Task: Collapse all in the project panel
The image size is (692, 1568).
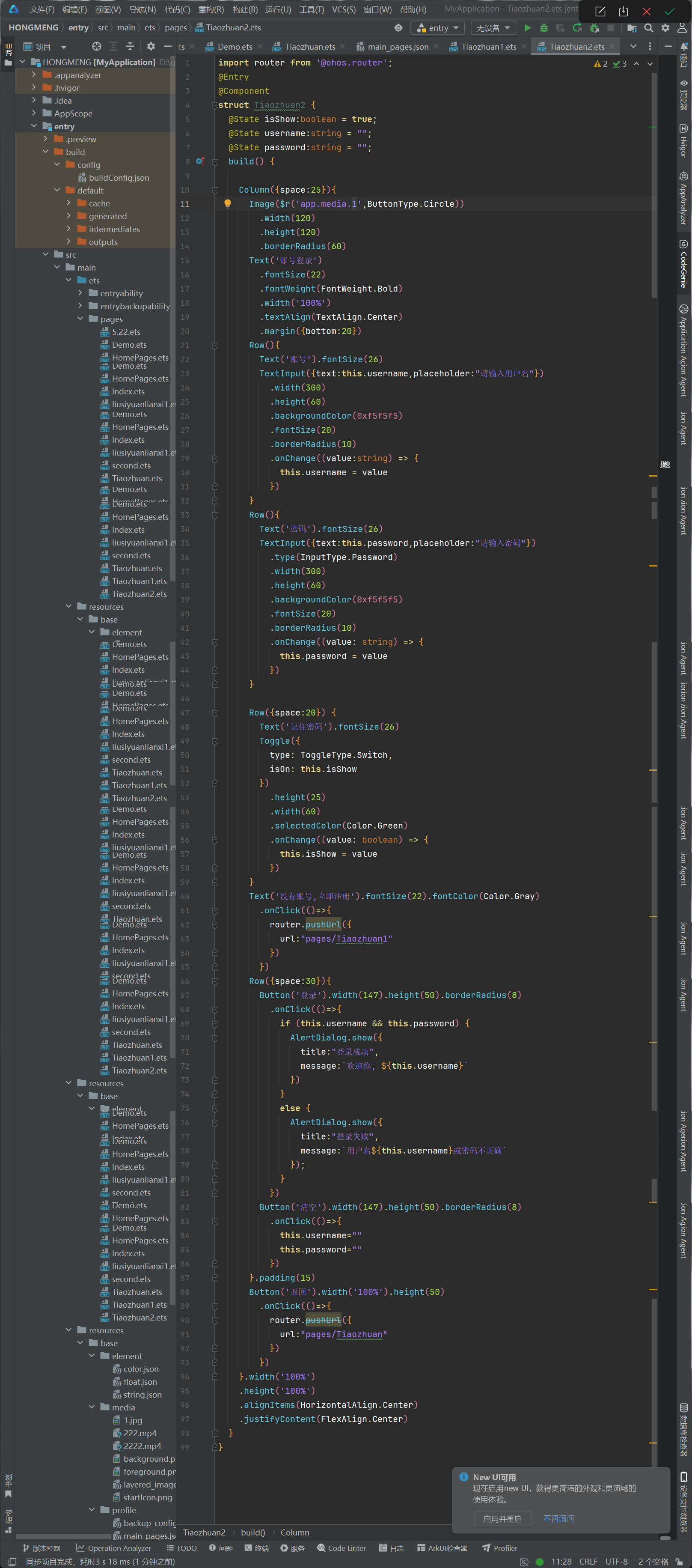Action: point(130,46)
